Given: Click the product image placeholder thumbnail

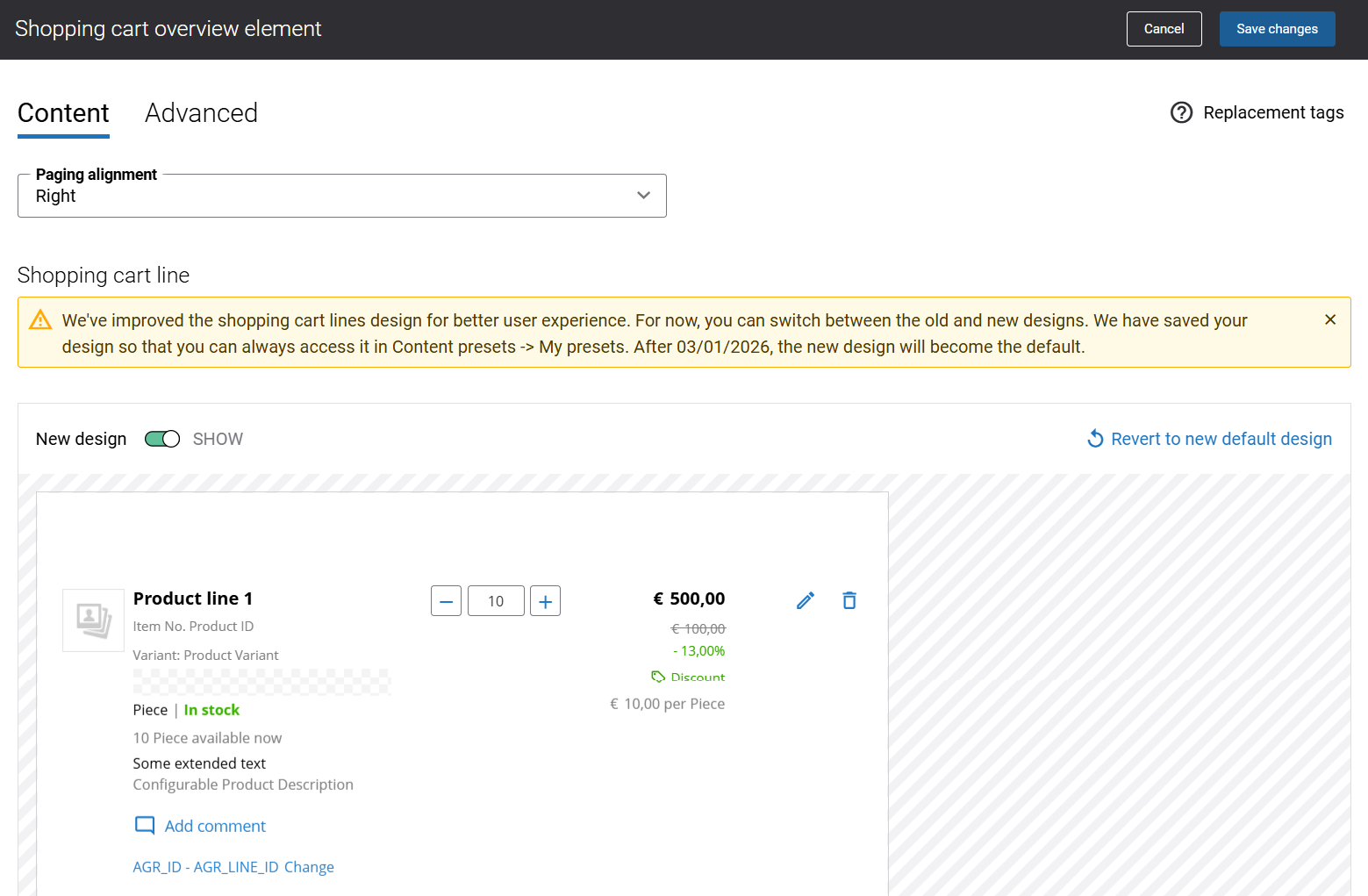Looking at the screenshot, I should 93,620.
